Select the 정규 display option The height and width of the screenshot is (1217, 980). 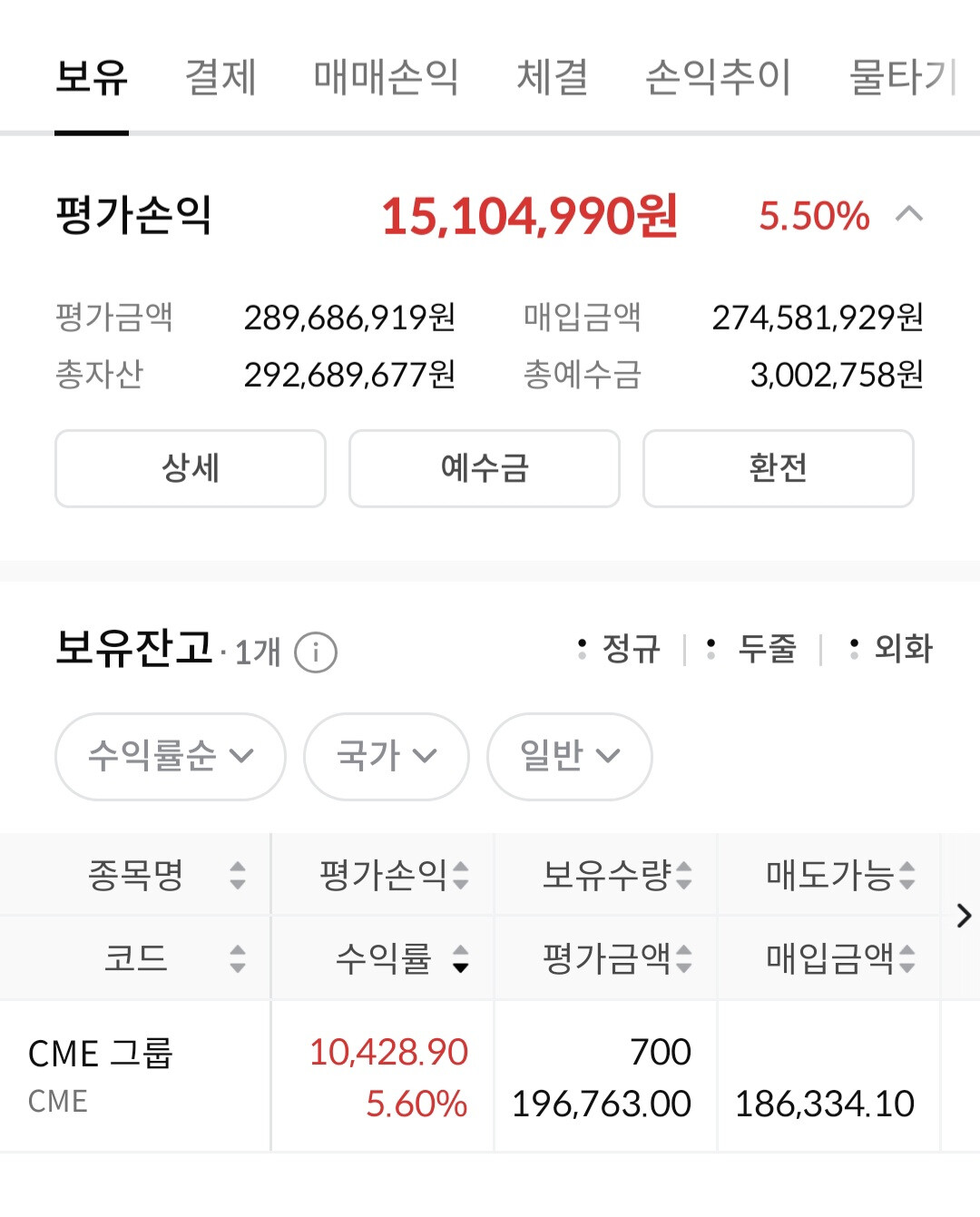pos(621,648)
